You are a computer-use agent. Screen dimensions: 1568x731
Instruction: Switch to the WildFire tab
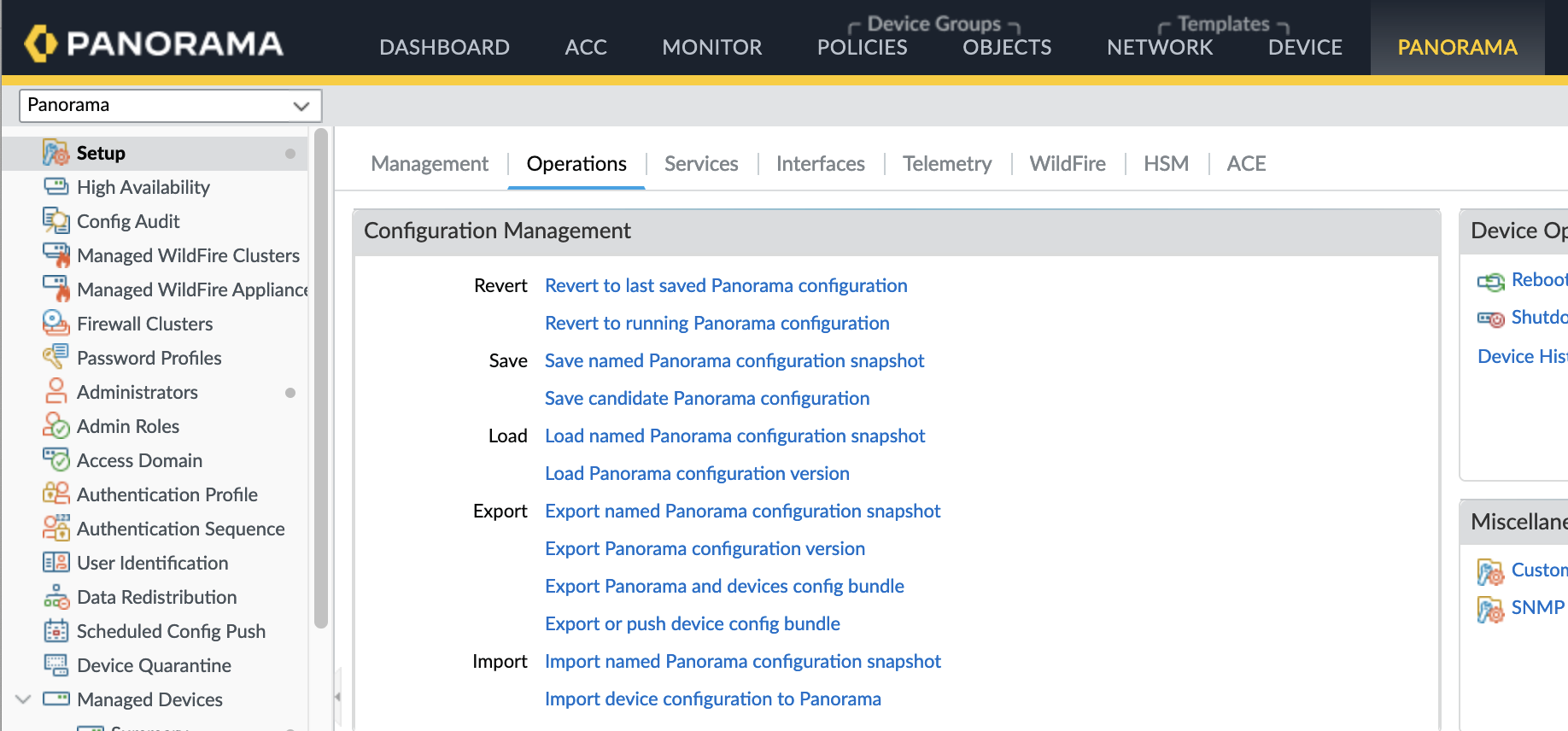click(x=1068, y=163)
